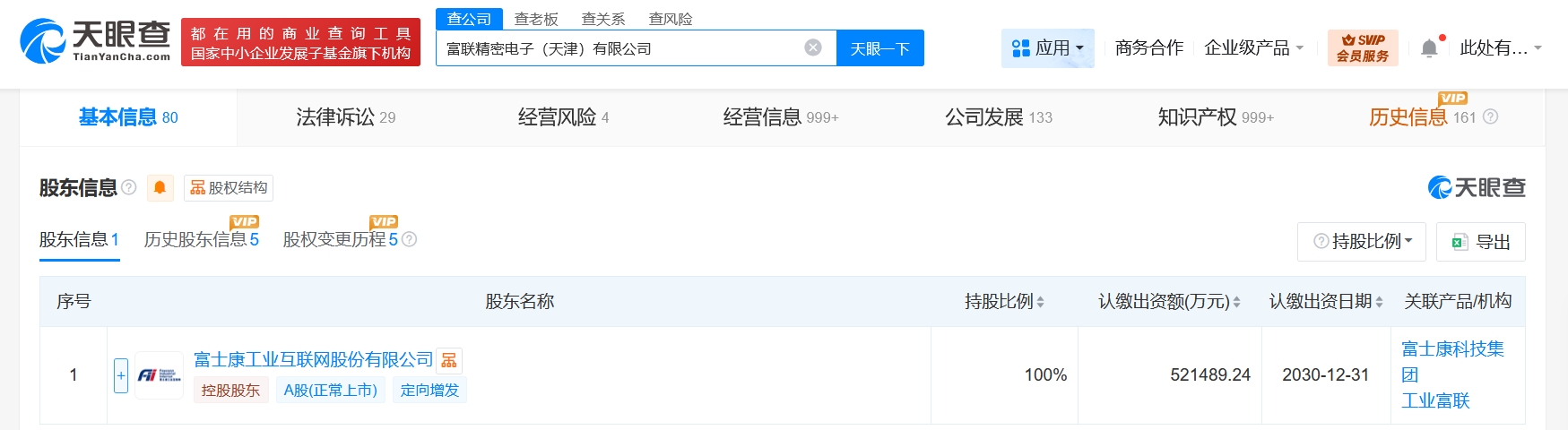
Task: Expand shareholder row with plus button
Action: click(121, 375)
